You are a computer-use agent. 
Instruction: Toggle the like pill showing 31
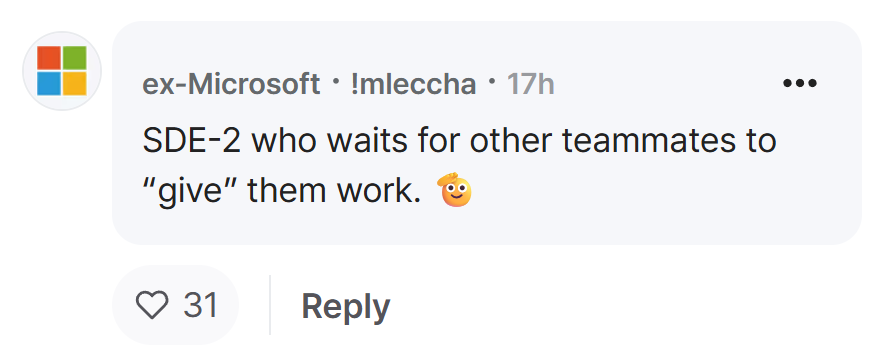[x=175, y=305]
